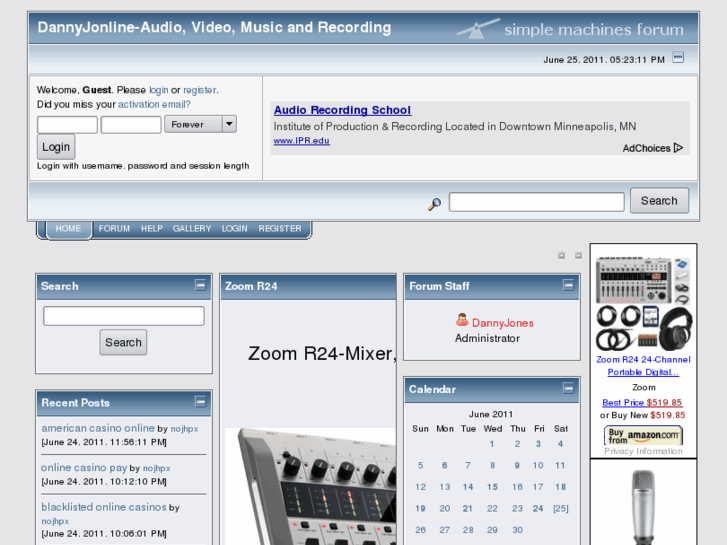This screenshot has width=727, height=545.
Task: Open the LOGIN tab
Action: (x=234, y=229)
